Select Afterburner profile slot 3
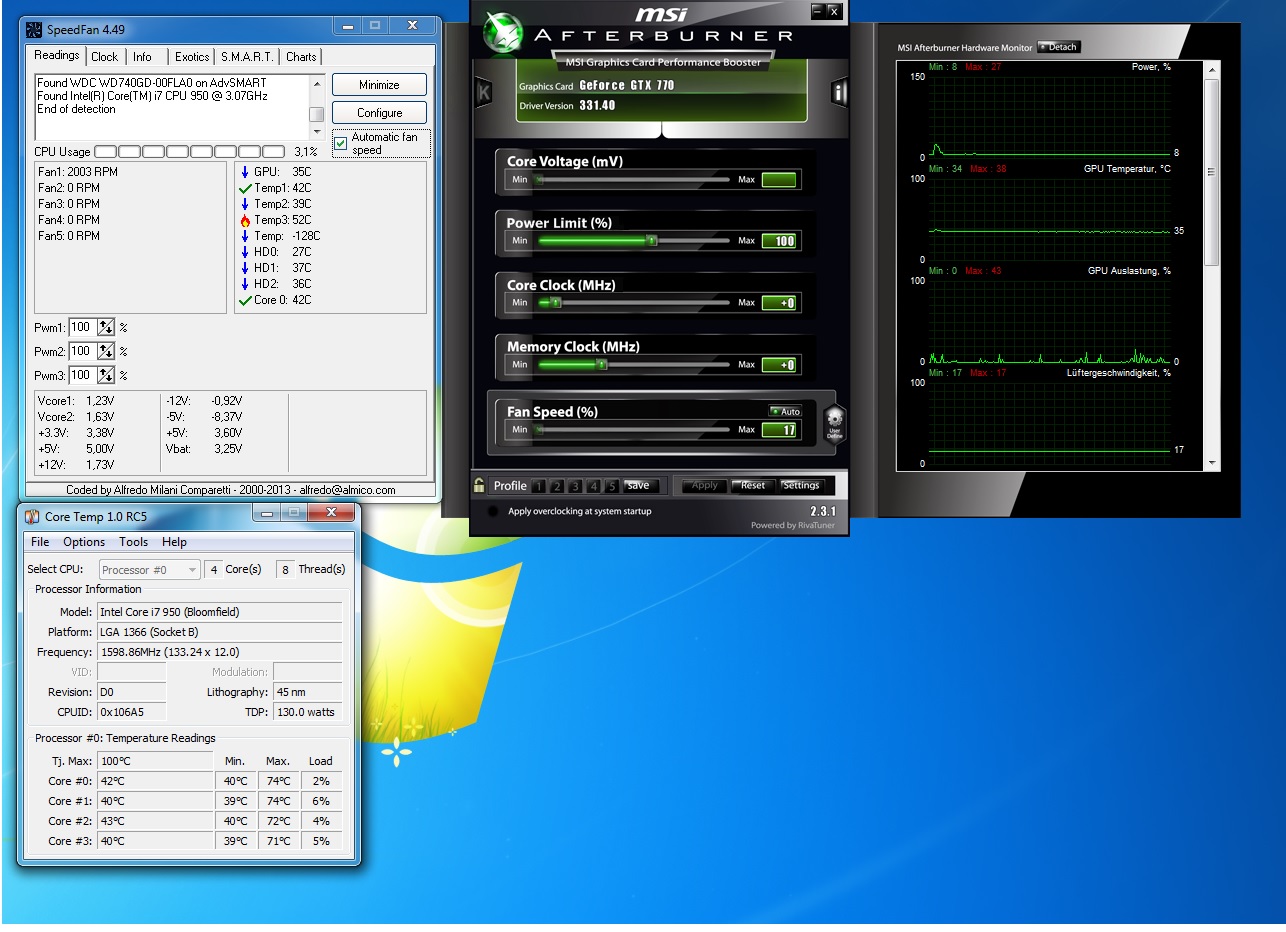The height and width of the screenshot is (932, 1286). [x=575, y=487]
